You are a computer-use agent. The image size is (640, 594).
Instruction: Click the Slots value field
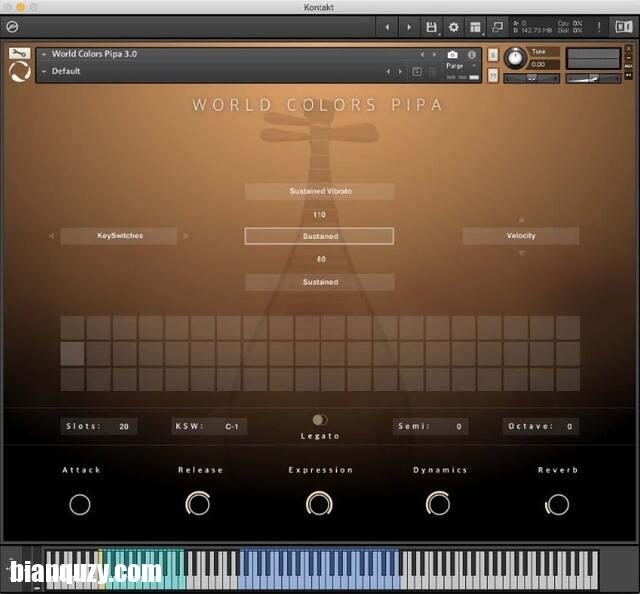tap(99, 427)
